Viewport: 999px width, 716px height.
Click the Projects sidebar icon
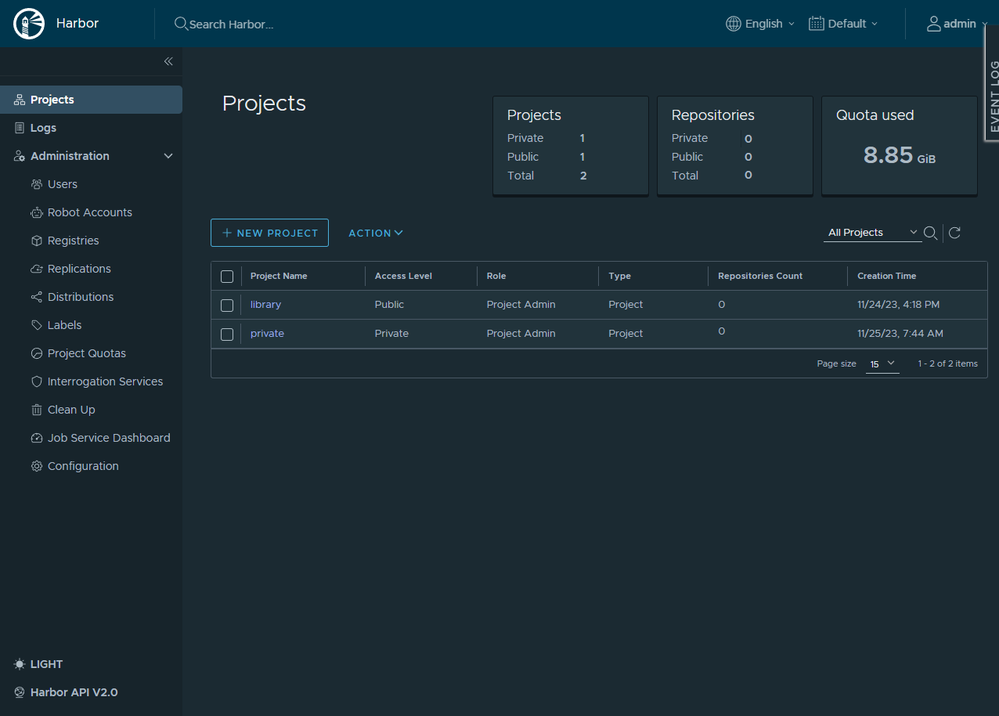20,99
